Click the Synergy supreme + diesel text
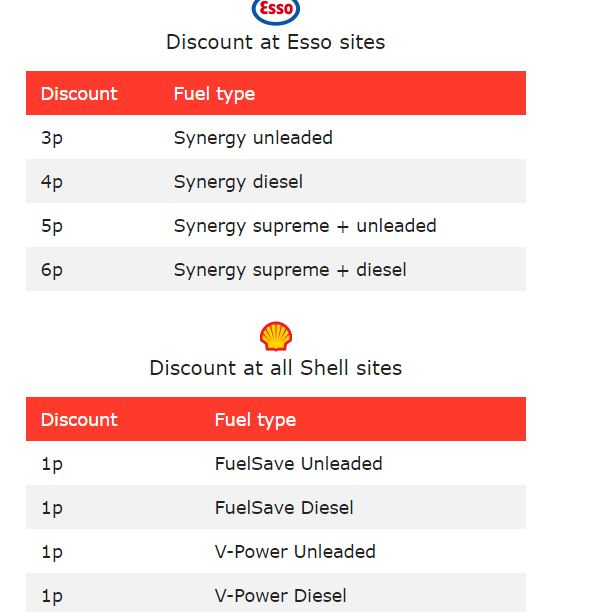This screenshot has height=612, width=604. [x=290, y=270]
